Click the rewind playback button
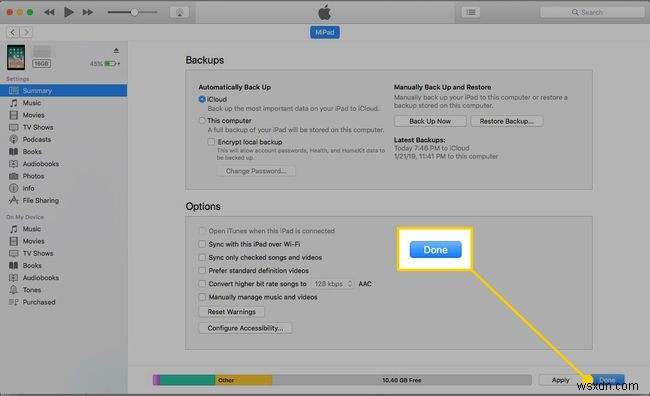The image size is (650, 396). [x=49, y=12]
